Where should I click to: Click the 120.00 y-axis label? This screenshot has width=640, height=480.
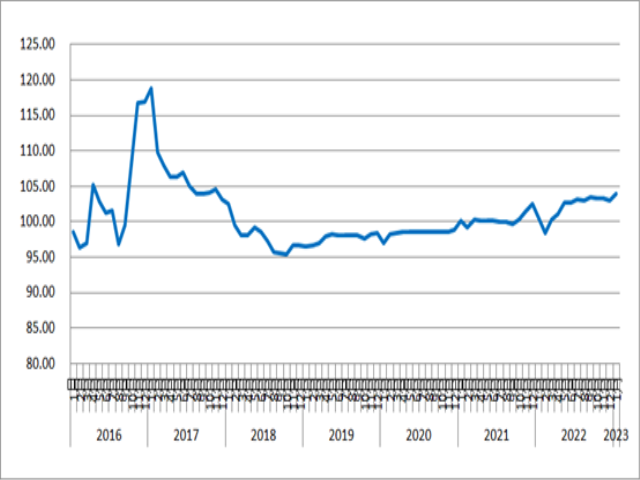(x=38, y=80)
